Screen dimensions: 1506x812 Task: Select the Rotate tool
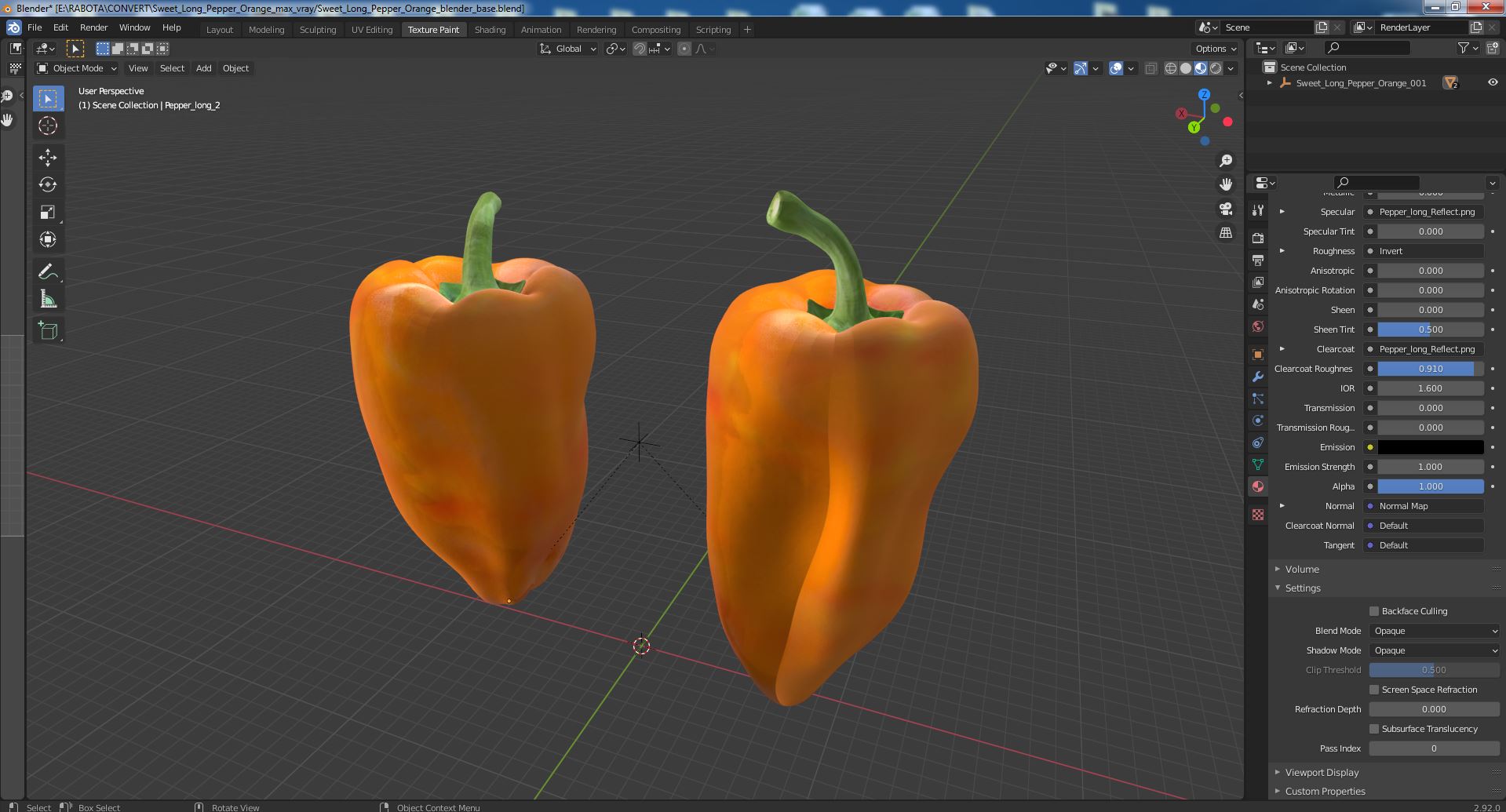point(48,185)
